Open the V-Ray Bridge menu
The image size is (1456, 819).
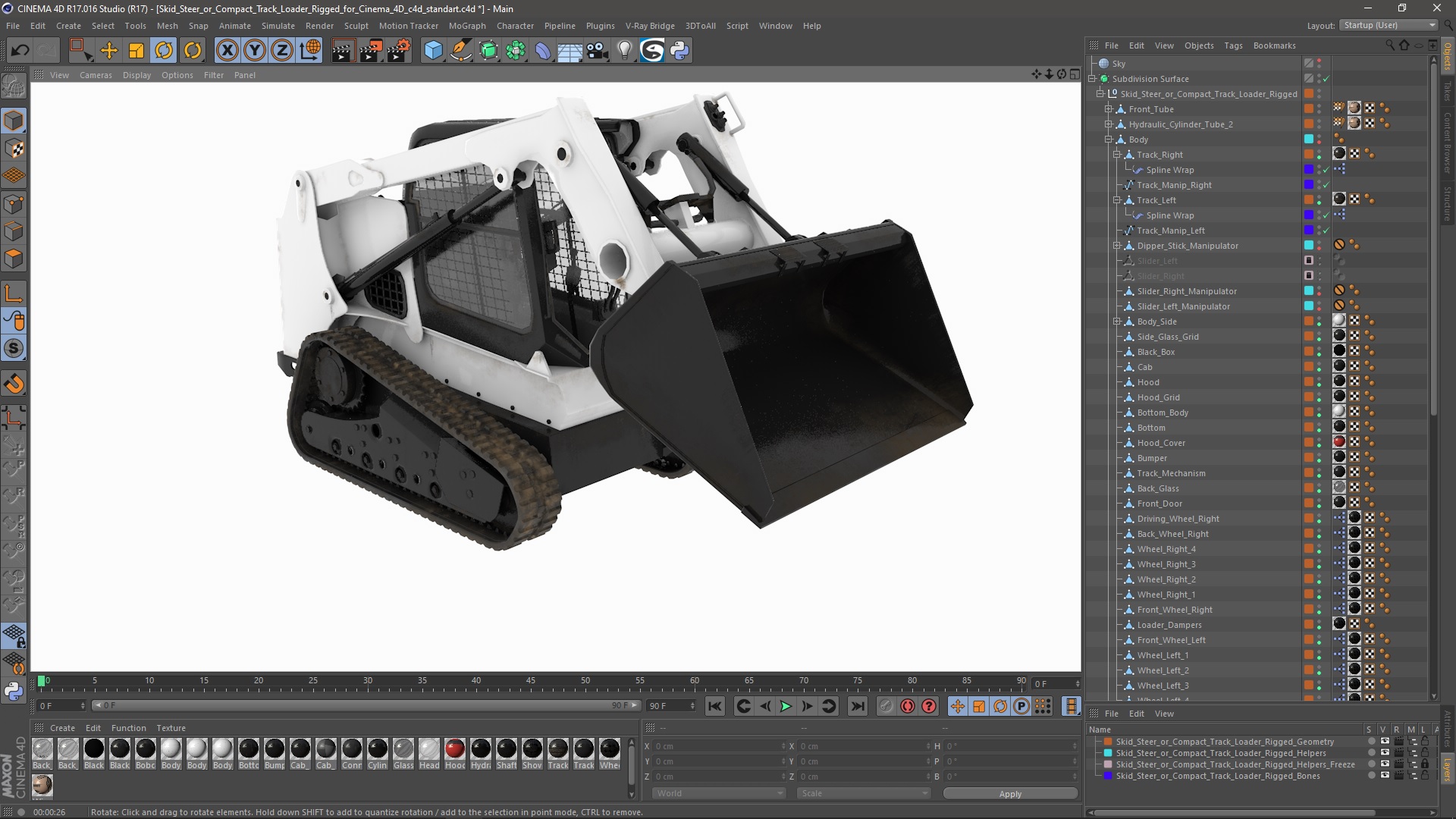[650, 26]
